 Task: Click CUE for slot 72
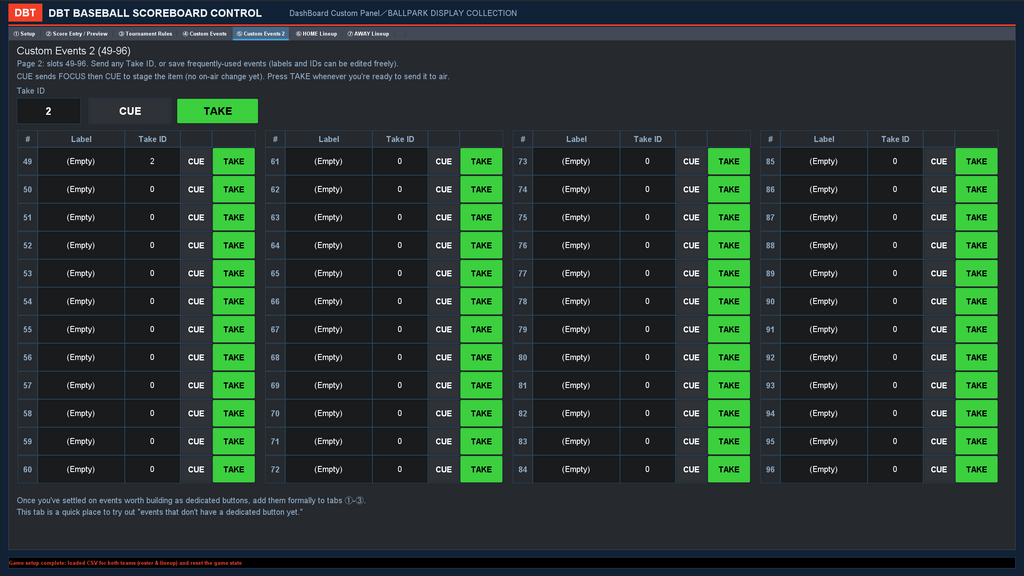point(443,470)
